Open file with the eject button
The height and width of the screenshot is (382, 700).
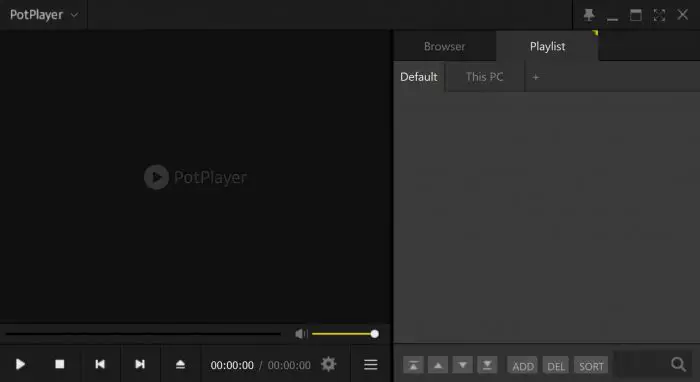180,364
